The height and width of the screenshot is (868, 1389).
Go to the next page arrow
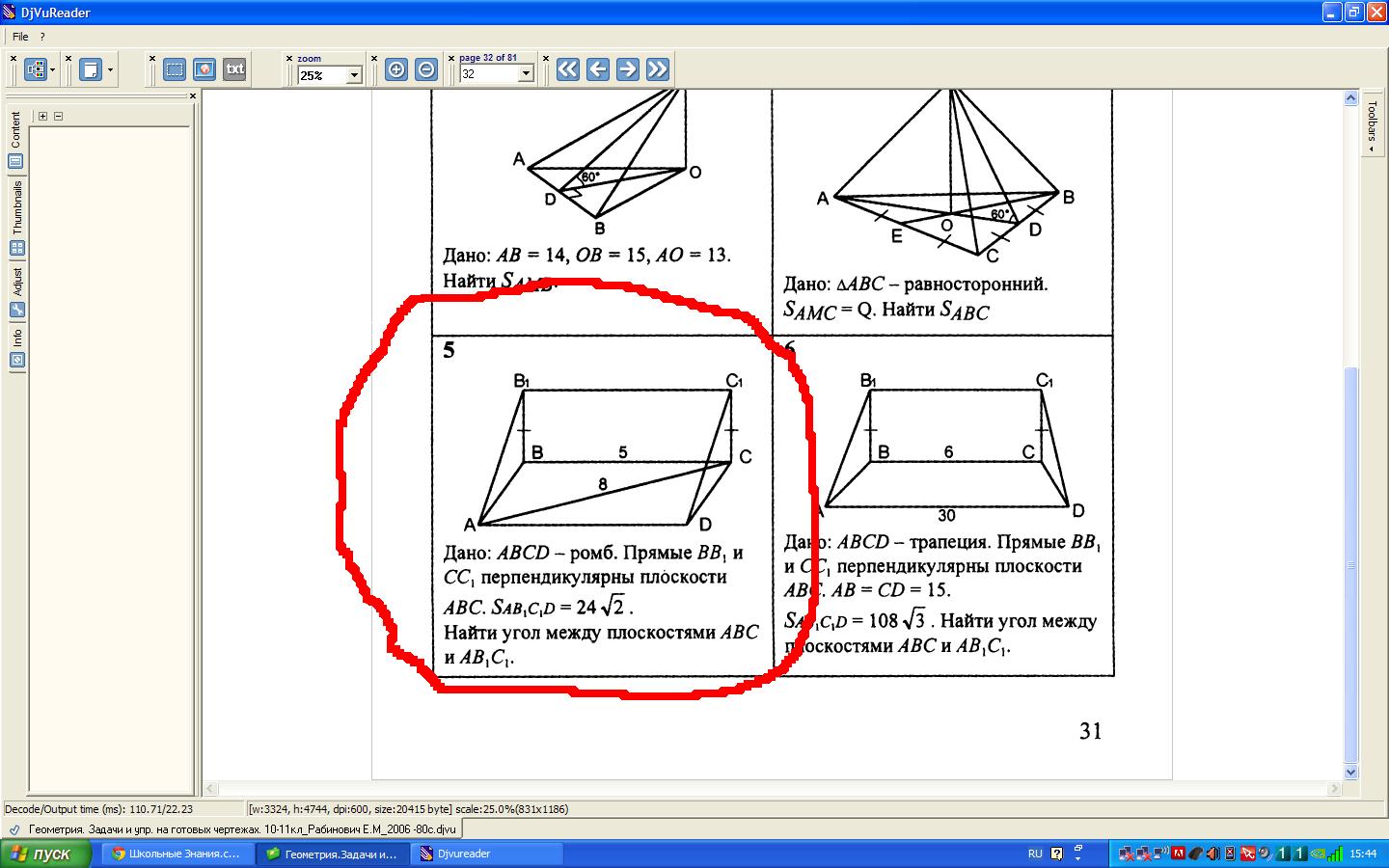click(x=628, y=68)
